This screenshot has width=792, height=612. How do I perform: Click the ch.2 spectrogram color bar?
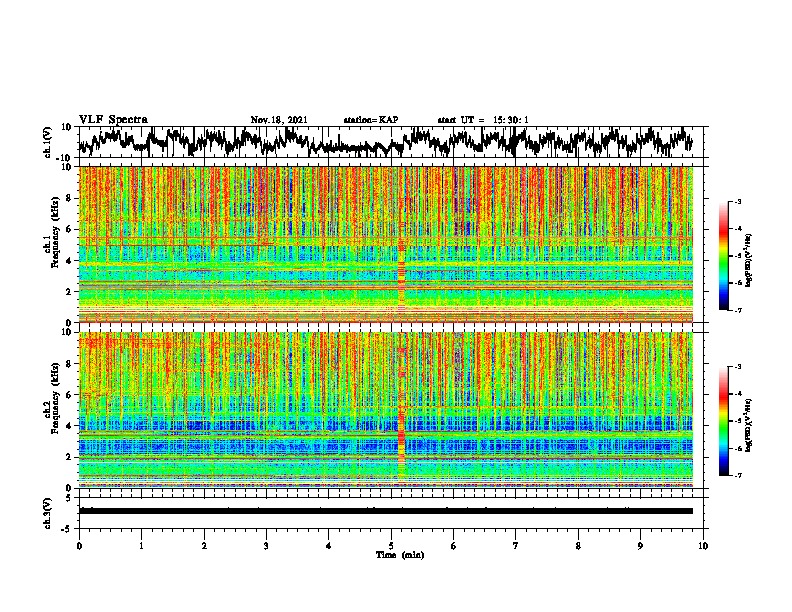pos(723,421)
